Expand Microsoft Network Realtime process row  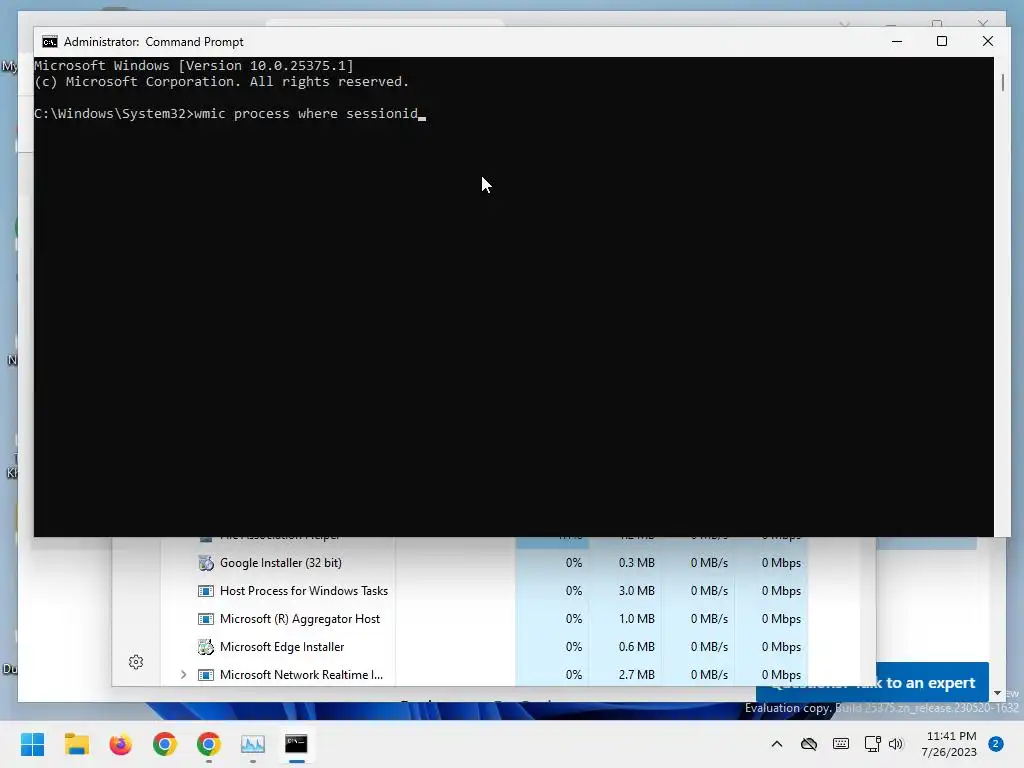[184, 675]
